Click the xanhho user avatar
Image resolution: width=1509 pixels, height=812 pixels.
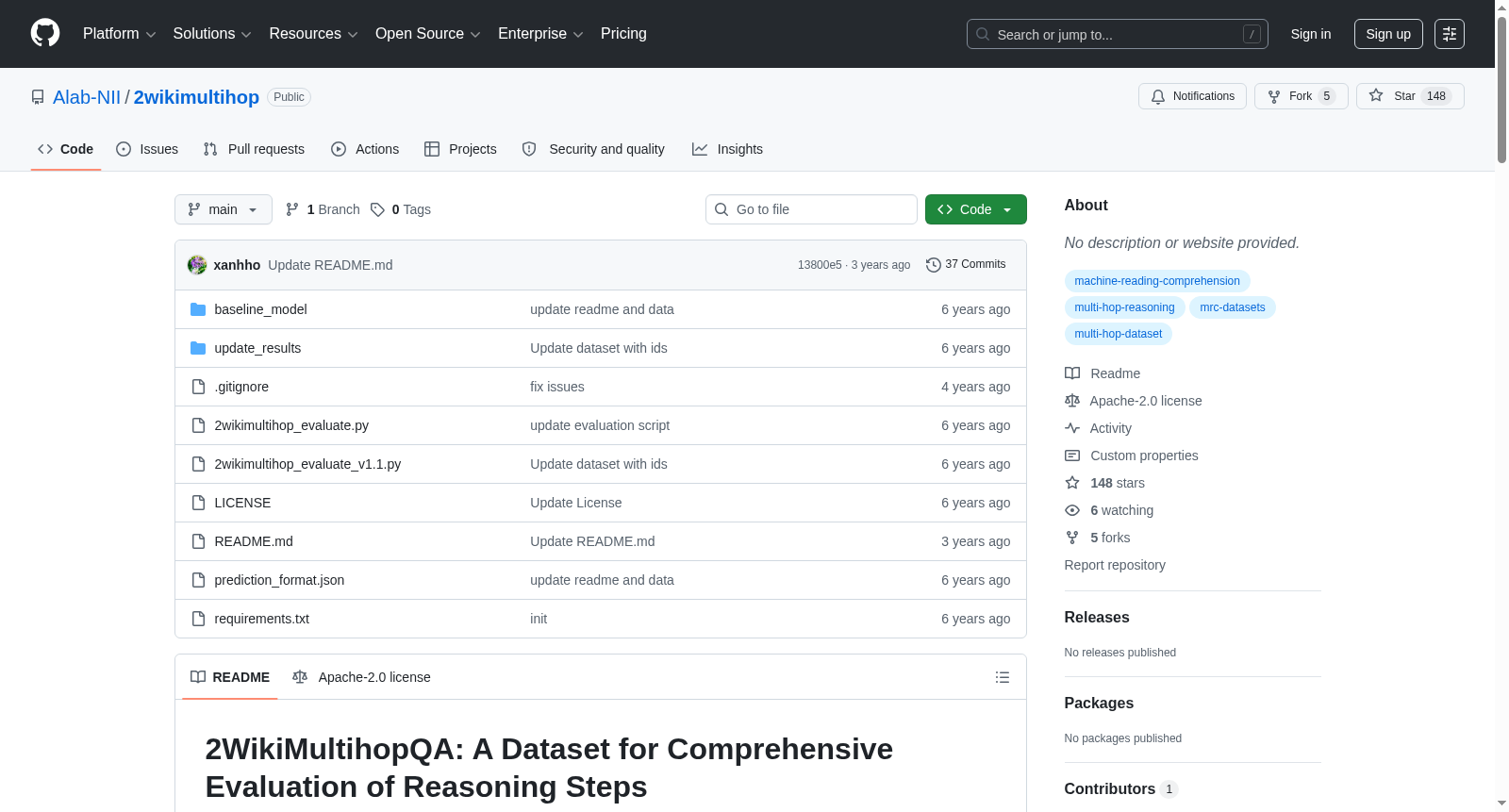coord(197,265)
